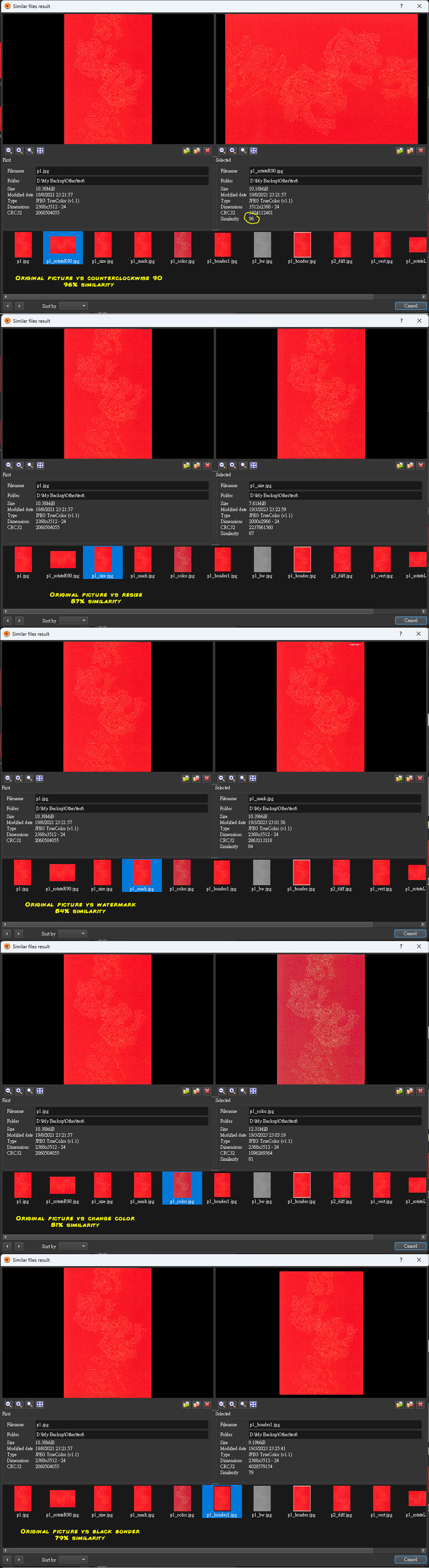Size 9.19MiB in p1_bonder1 Selected pane

(x=257, y=1443)
